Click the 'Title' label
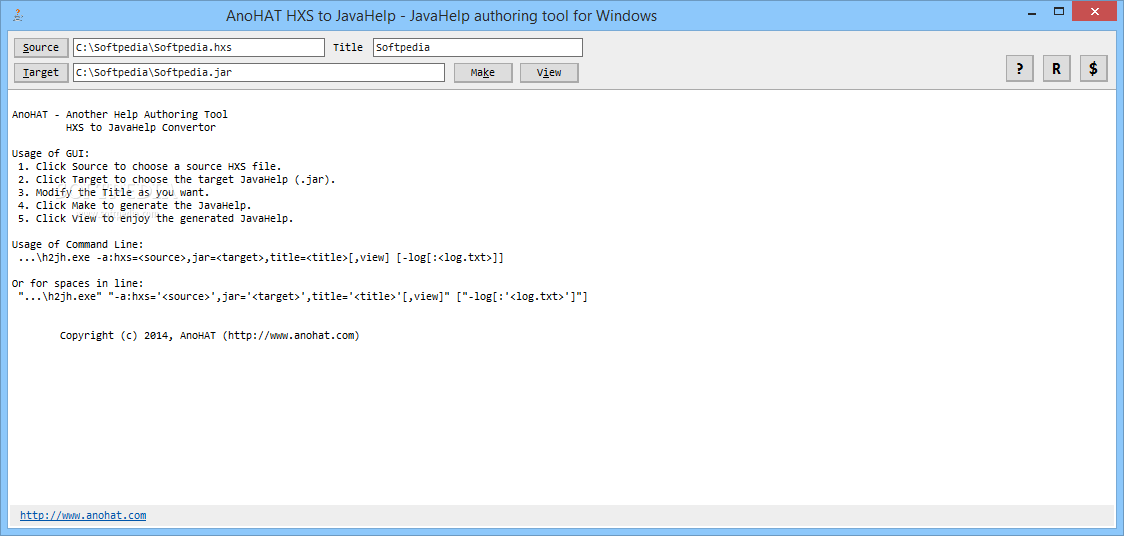Image resolution: width=1124 pixels, height=536 pixels. (x=348, y=47)
